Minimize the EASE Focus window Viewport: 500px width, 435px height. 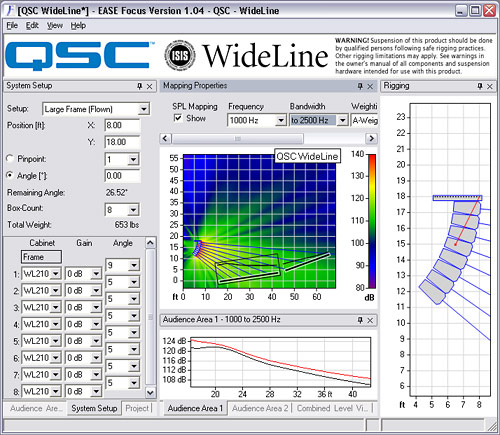(461, 10)
